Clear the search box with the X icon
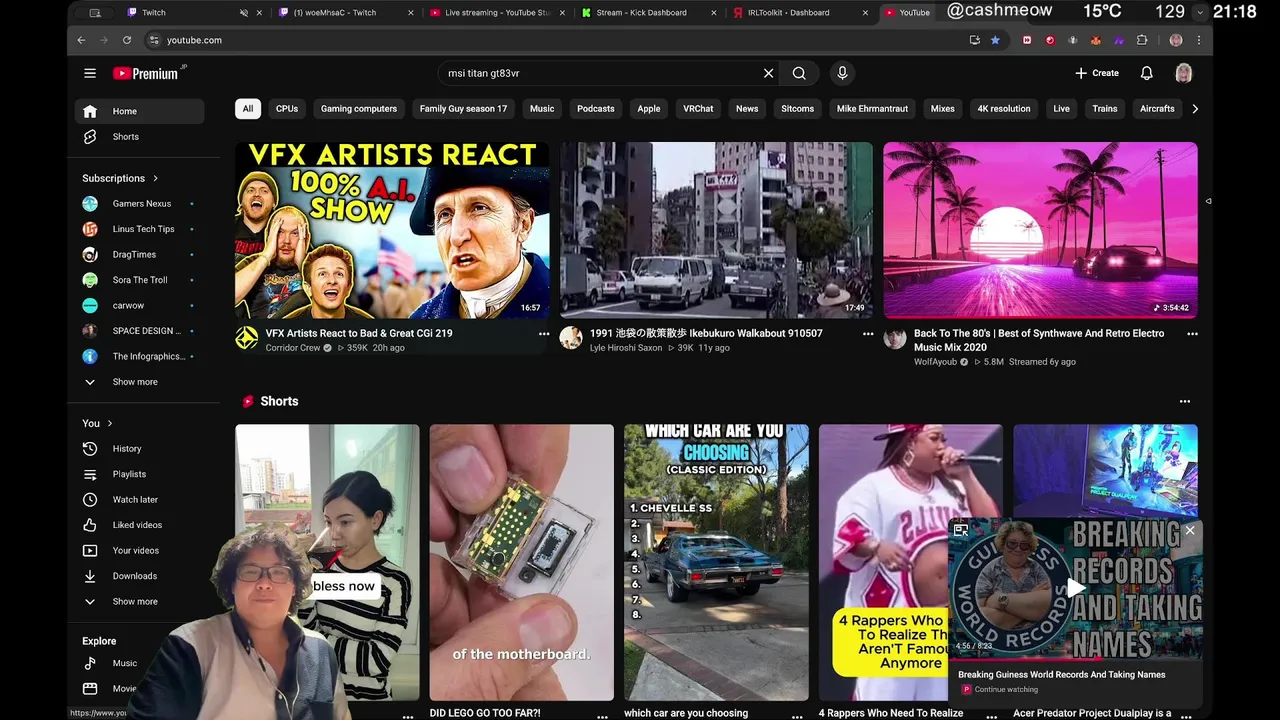Screen dimensions: 1280x720 pos(768,73)
